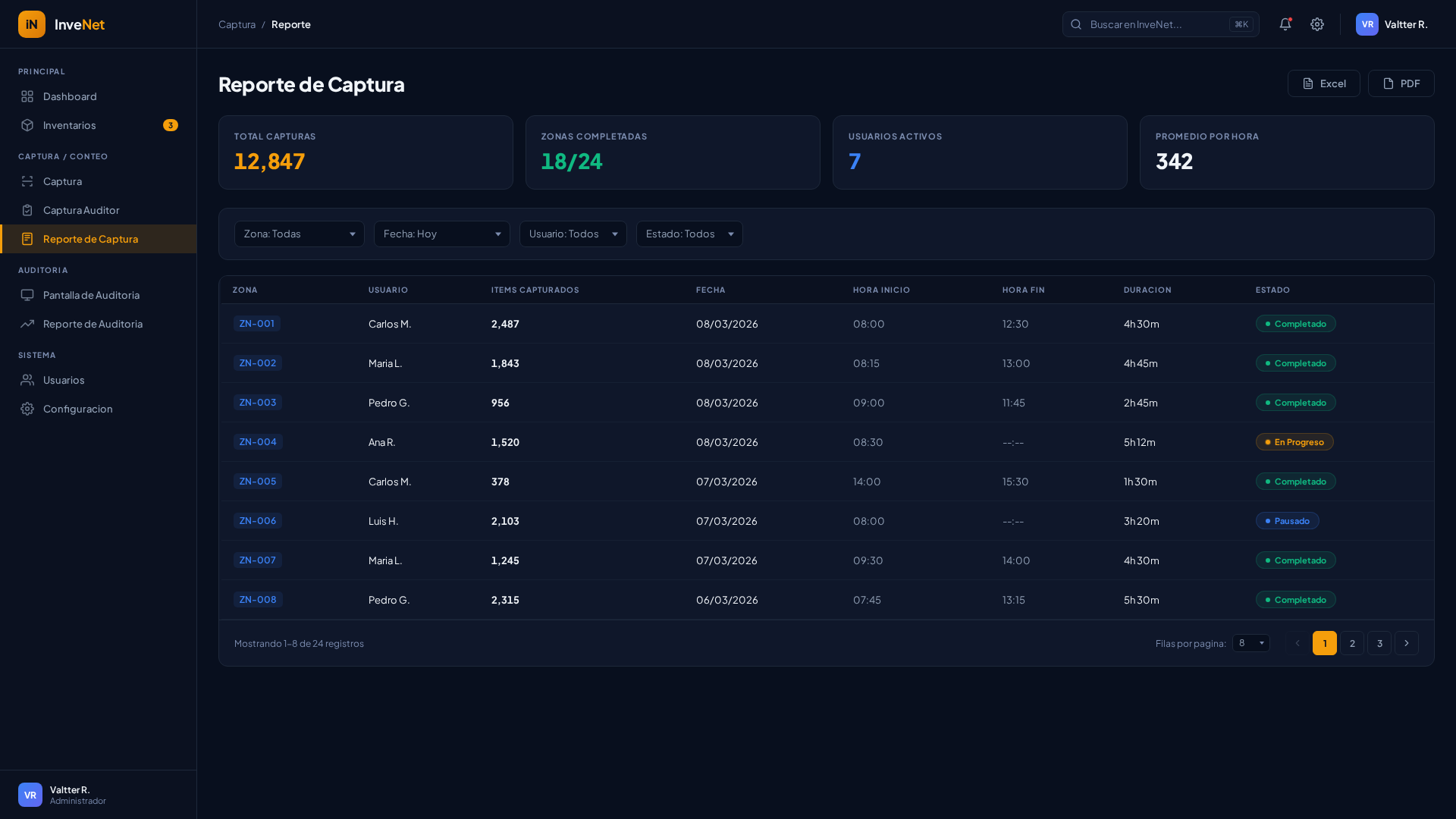
Task: Click the Dashboard grid icon in sidebar
Action: 27,96
